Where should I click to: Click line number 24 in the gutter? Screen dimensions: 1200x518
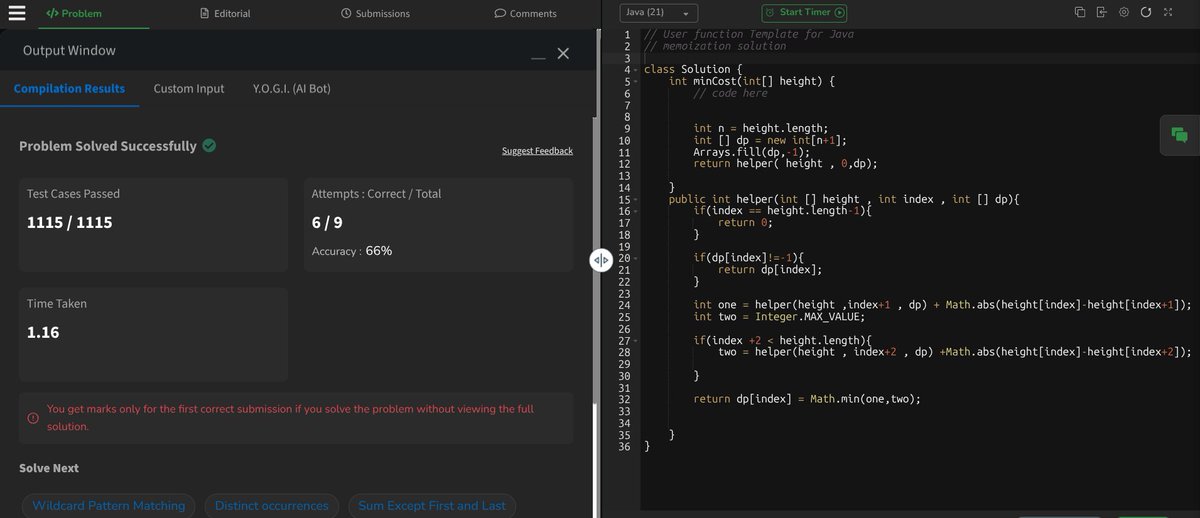pyautogui.click(x=624, y=306)
